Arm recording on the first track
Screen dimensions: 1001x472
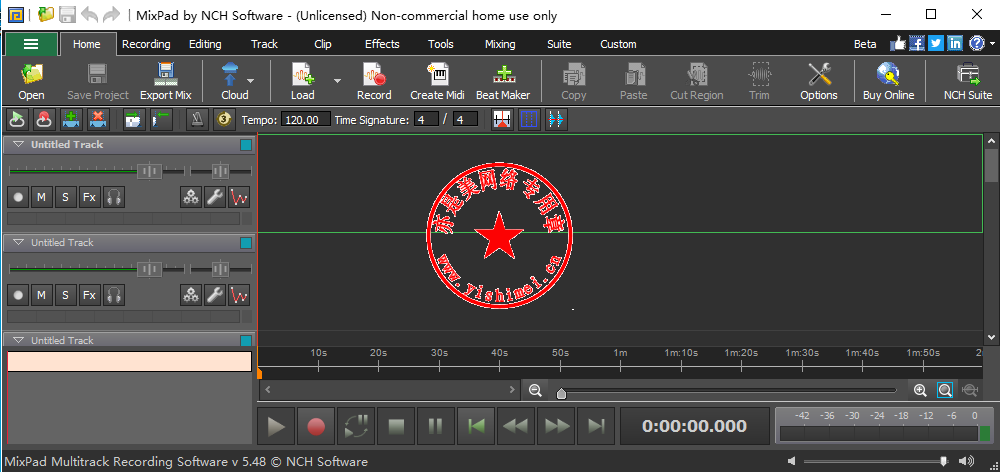point(18,197)
